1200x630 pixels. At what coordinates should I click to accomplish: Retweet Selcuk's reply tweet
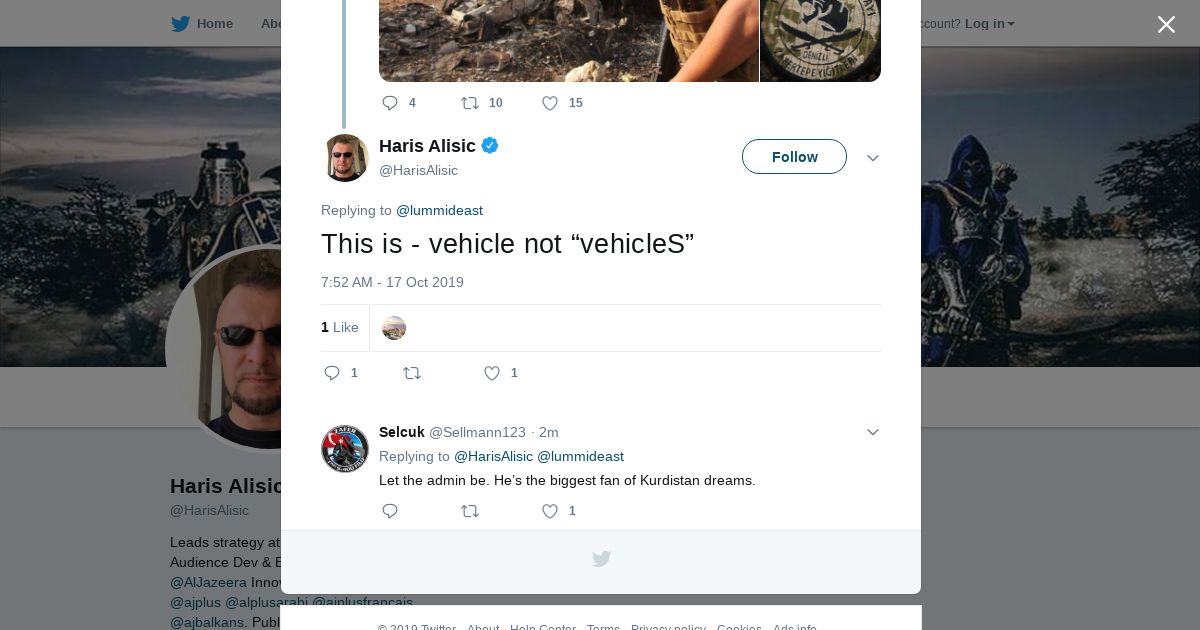pyautogui.click(x=470, y=511)
